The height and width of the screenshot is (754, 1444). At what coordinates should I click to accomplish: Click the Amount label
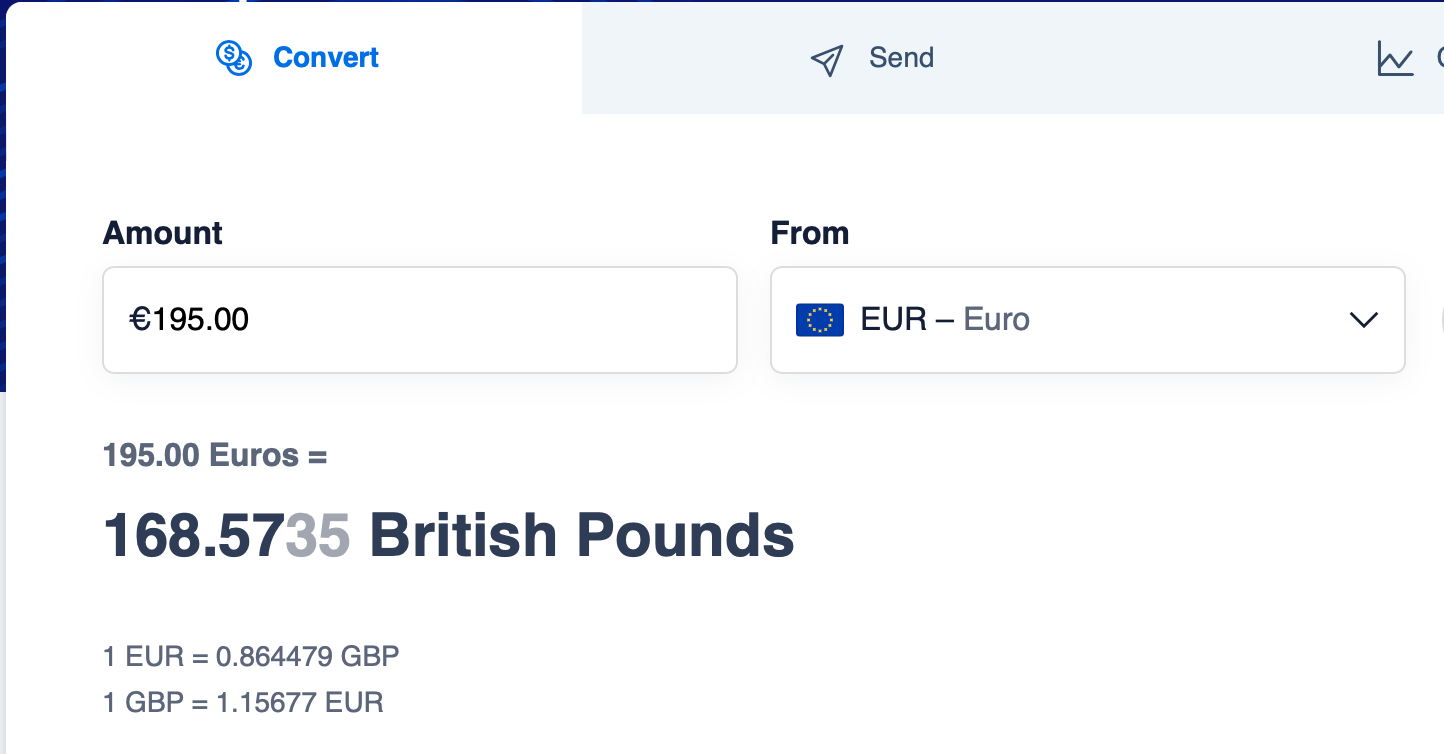pos(163,233)
